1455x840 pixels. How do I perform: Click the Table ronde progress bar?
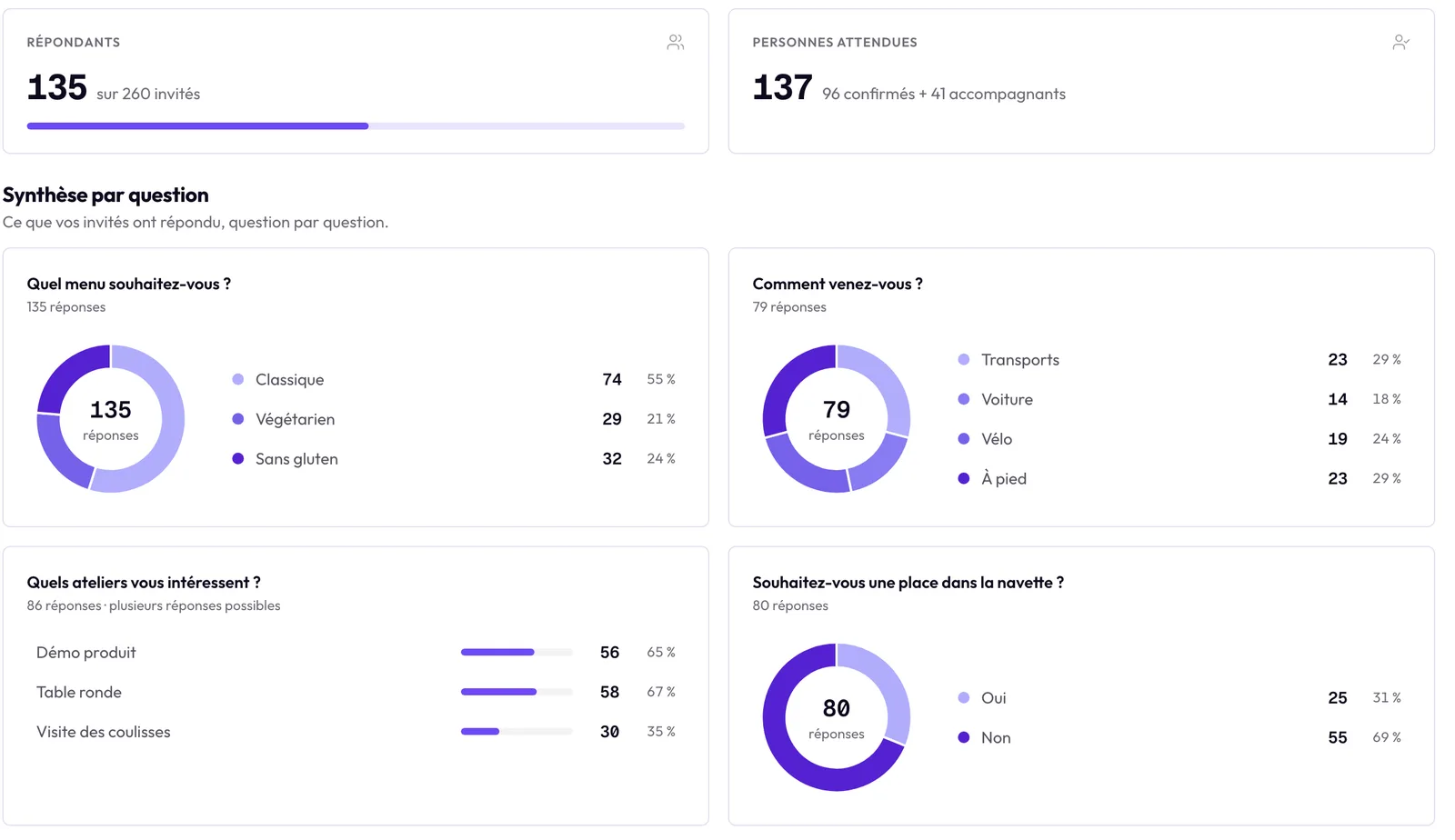click(517, 692)
